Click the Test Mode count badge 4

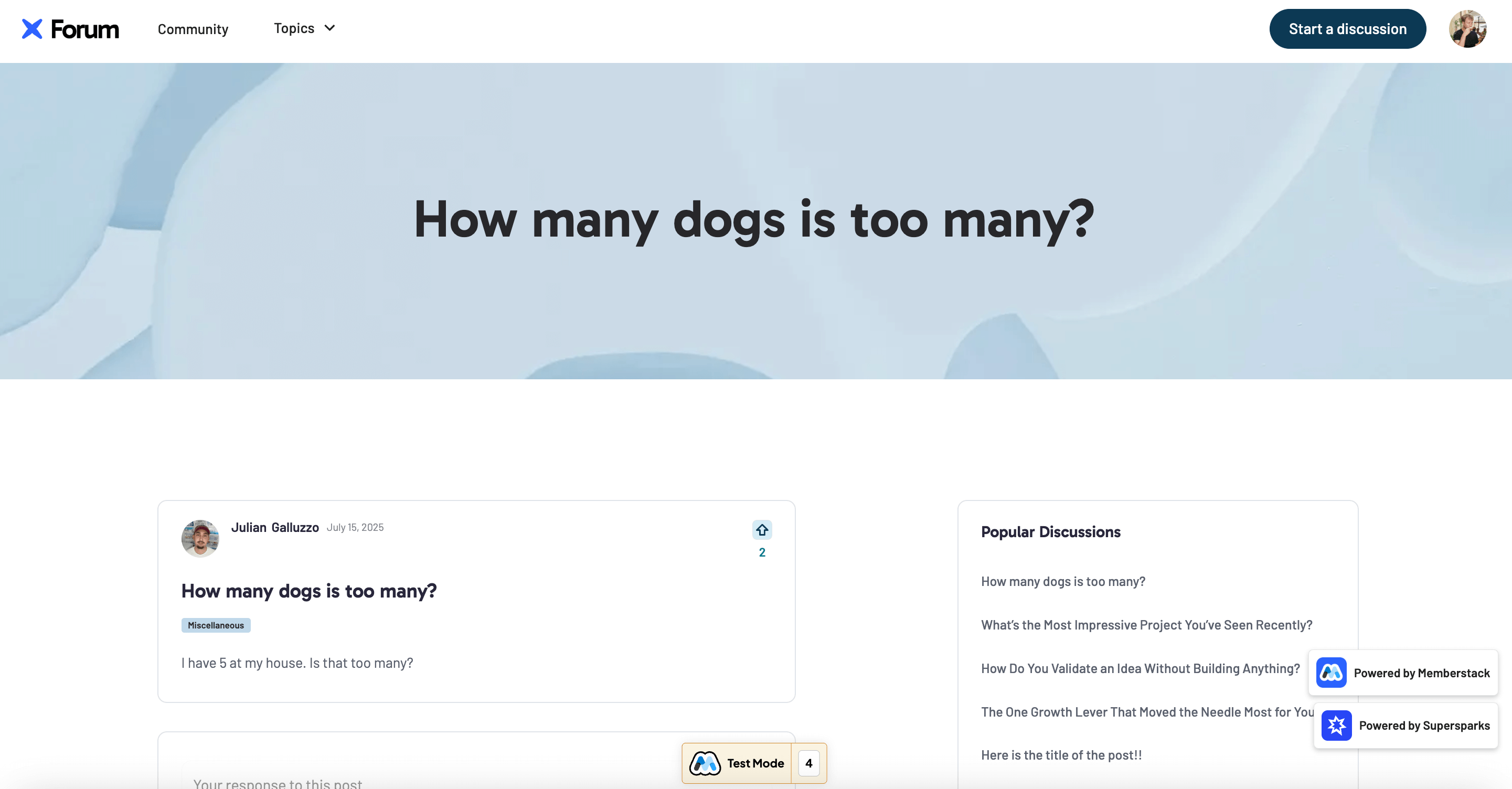pos(808,763)
